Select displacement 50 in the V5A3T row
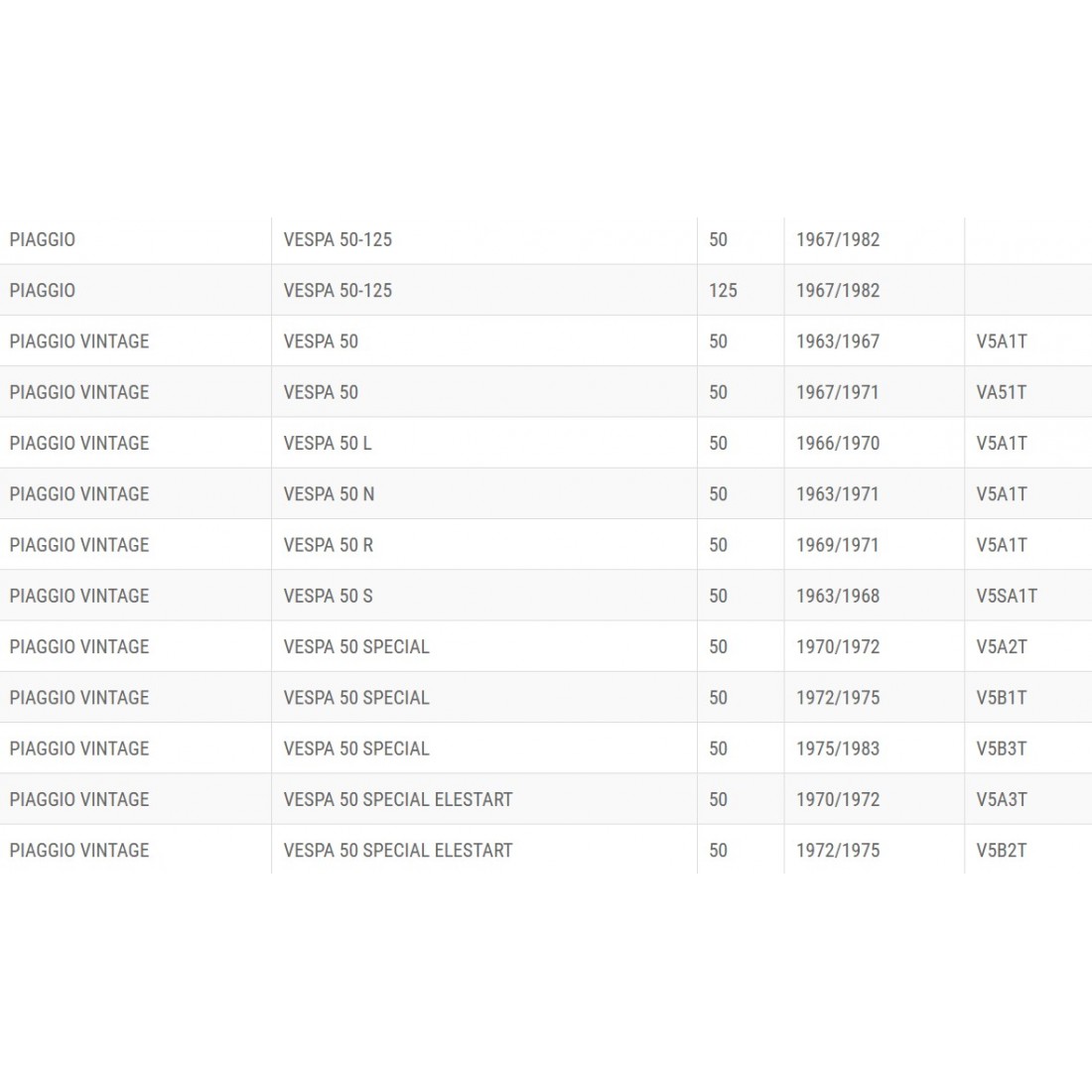 click(718, 799)
